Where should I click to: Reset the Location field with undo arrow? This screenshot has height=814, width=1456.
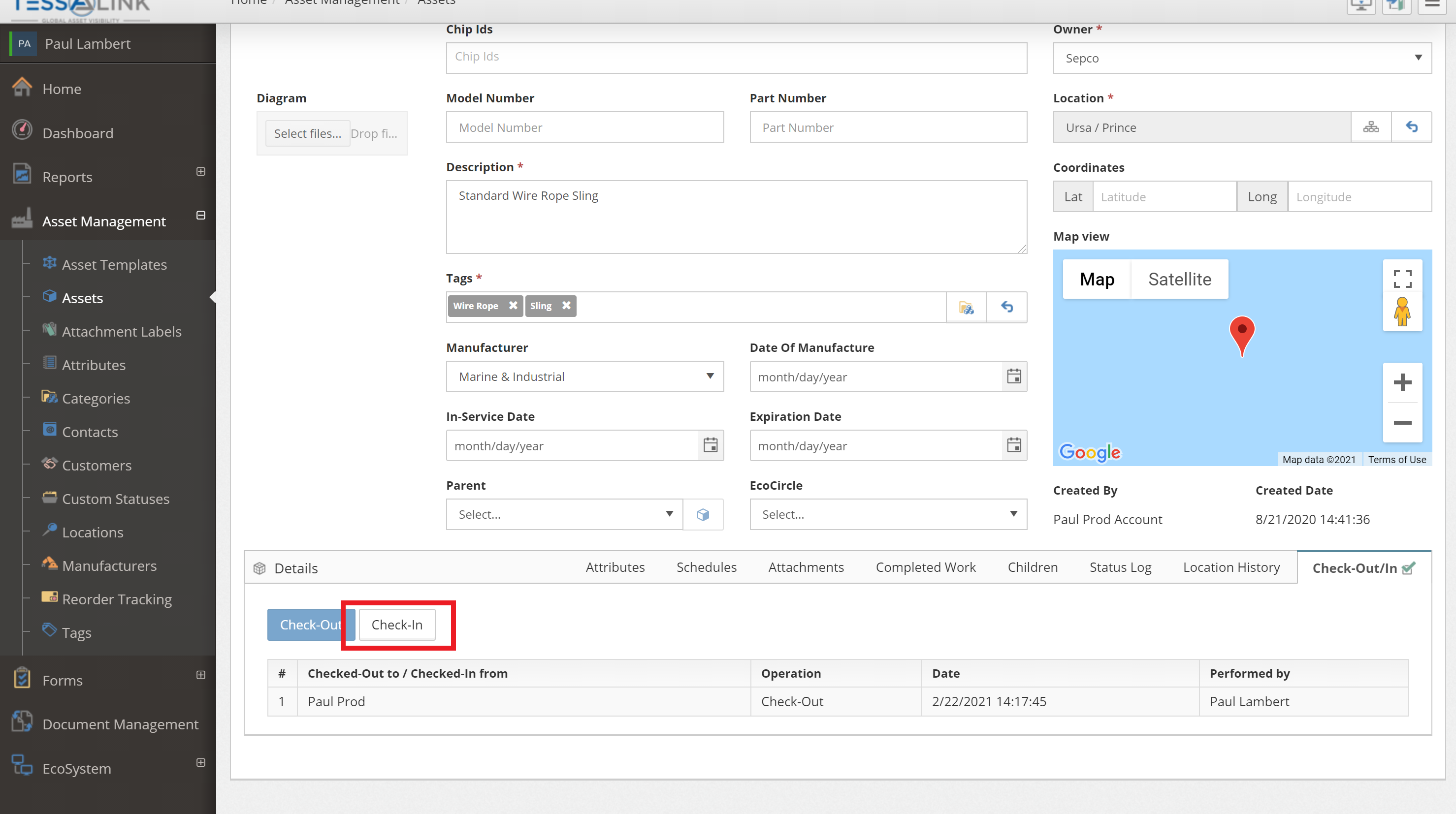tap(1411, 127)
